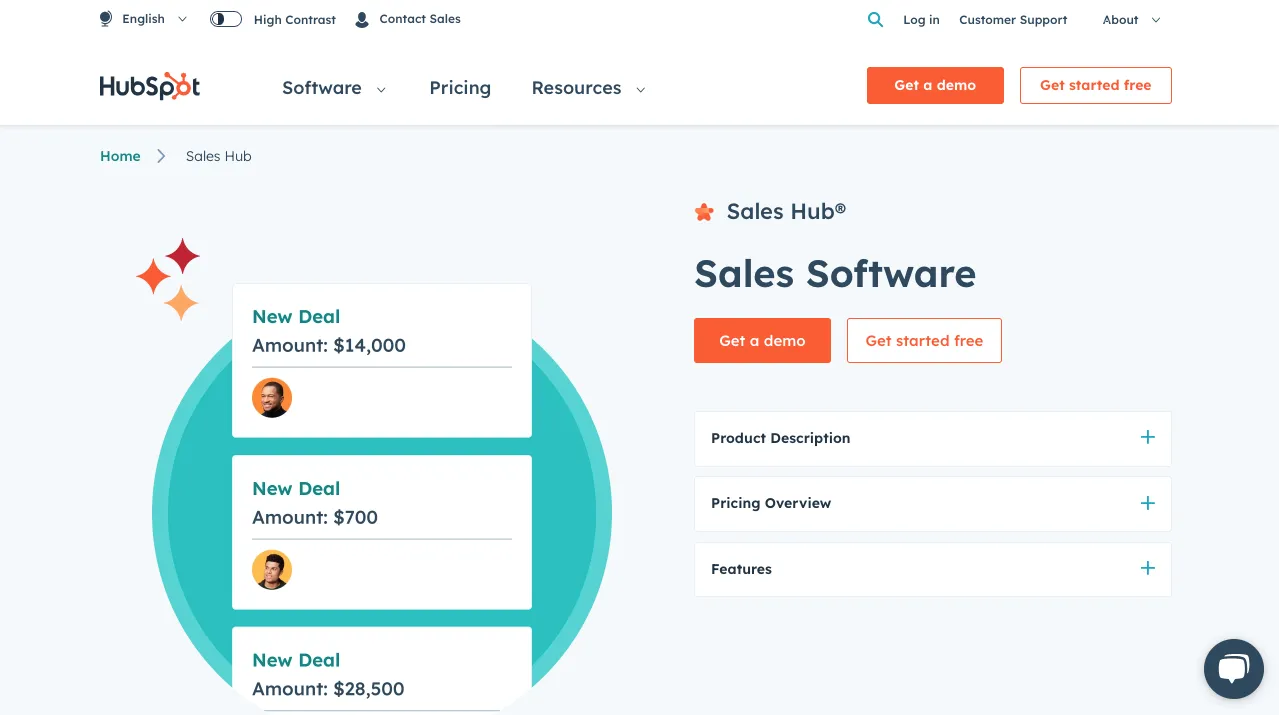Open the chat widget bubble
Screen dimensions: 1279x715
tap(1234, 669)
